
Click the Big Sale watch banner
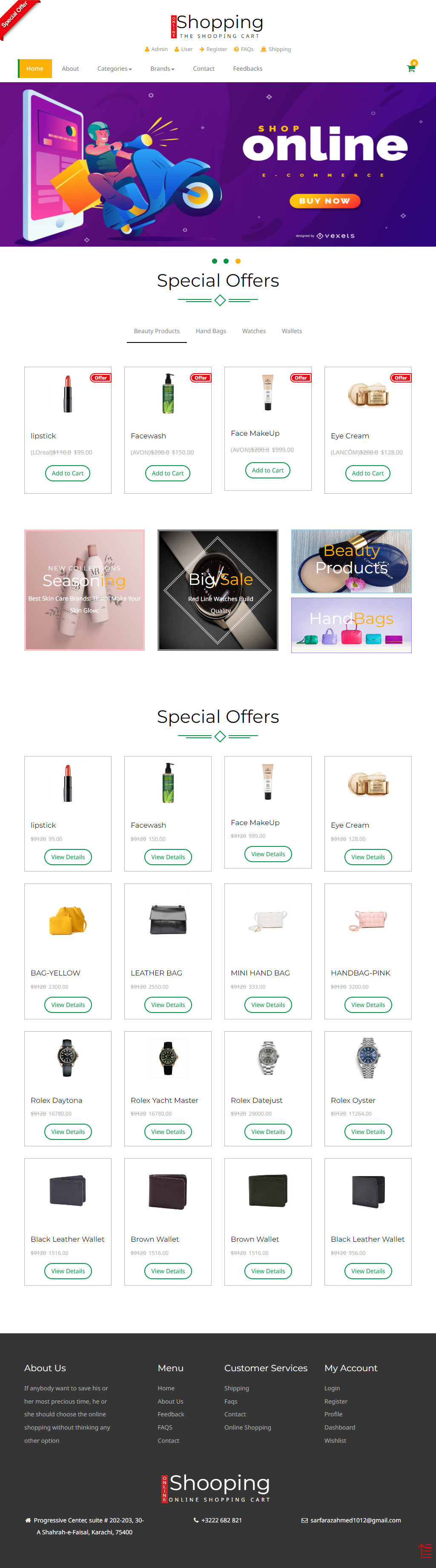tap(218, 590)
